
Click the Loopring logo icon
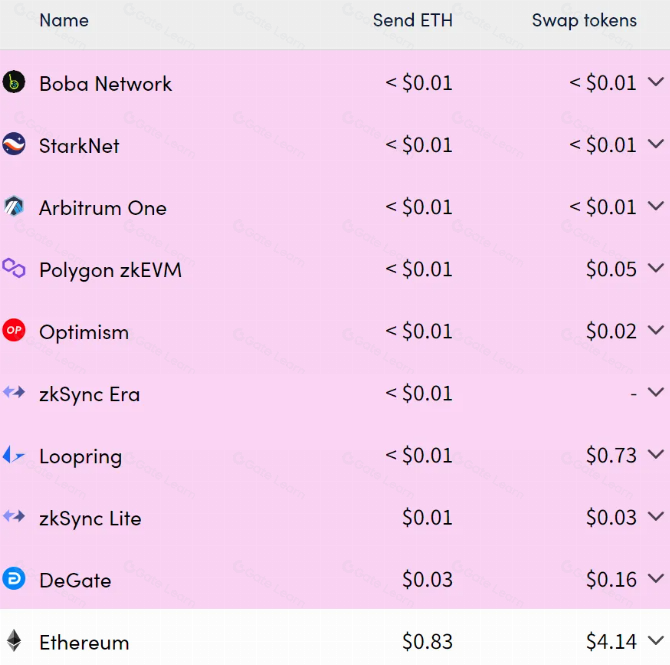click(x=14, y=454)
